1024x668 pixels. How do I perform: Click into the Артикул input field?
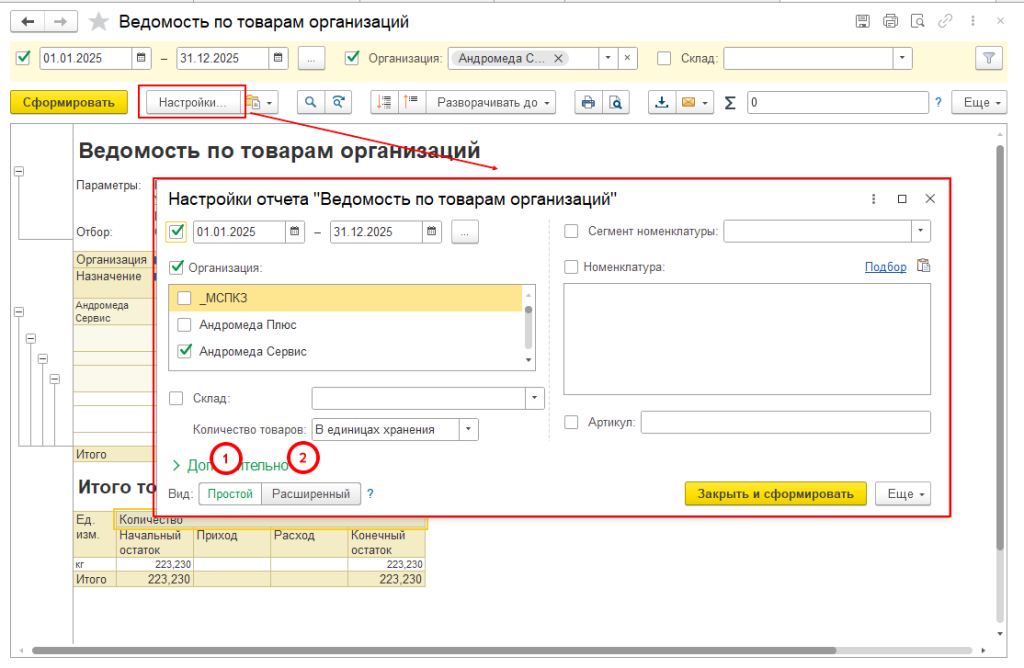[785, 423]
